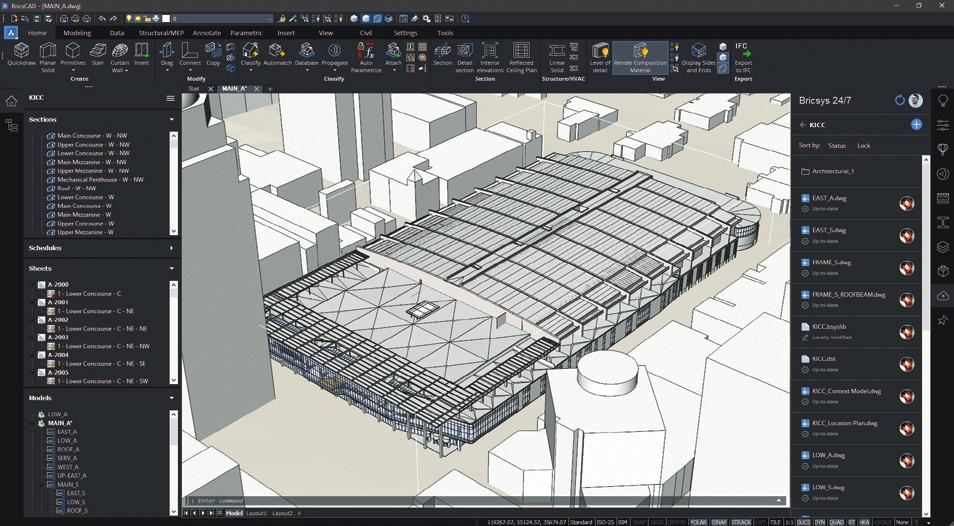Screen dimensions: 954x526
Task: Click the lightbulb tips icon on right sidebar
Action: coord(942,100)
